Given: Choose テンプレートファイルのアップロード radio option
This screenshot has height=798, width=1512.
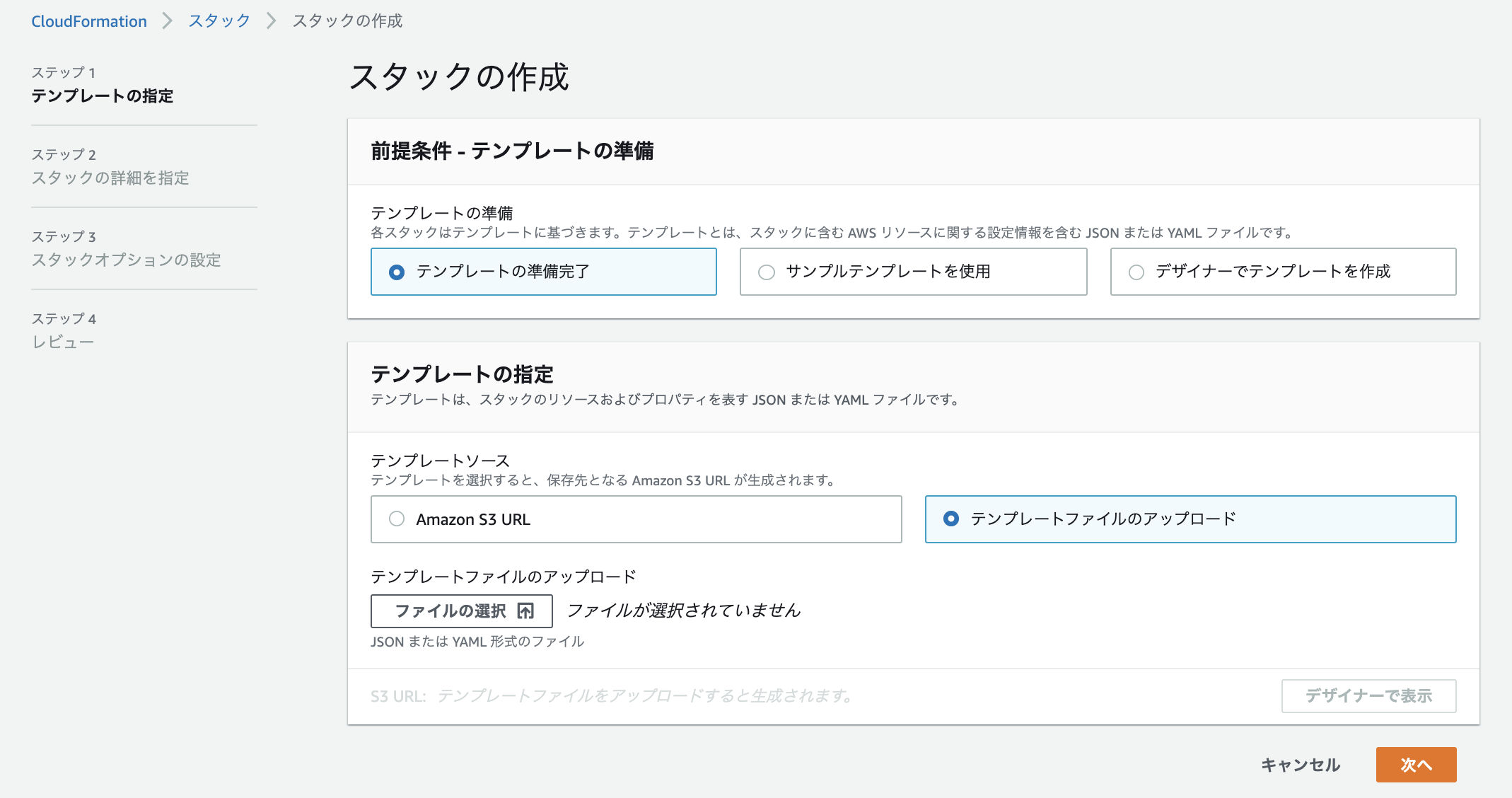Looking at the screenshot, I should pyautogui.click(x=1190, y=519).
